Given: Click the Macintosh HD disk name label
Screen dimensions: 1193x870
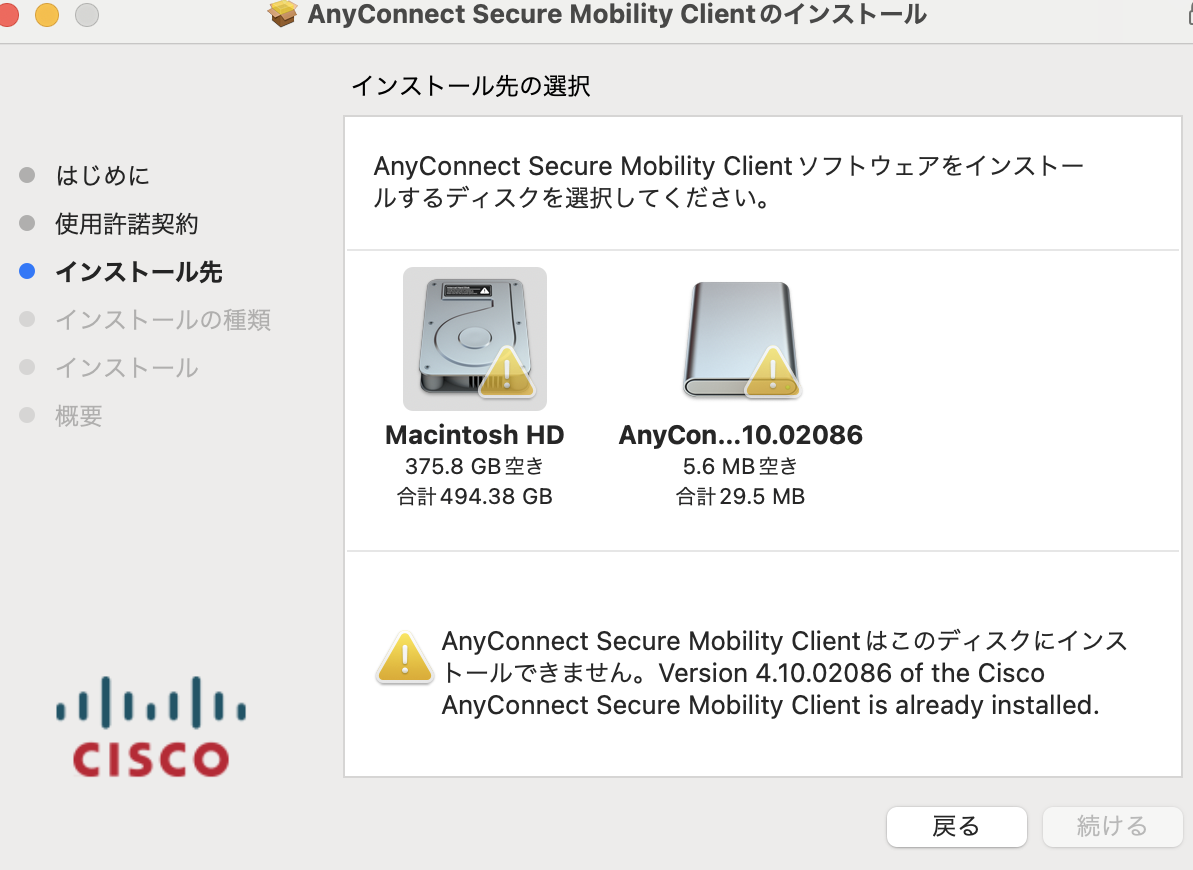Looking at the screenshot, I should [x=474, y=434].
